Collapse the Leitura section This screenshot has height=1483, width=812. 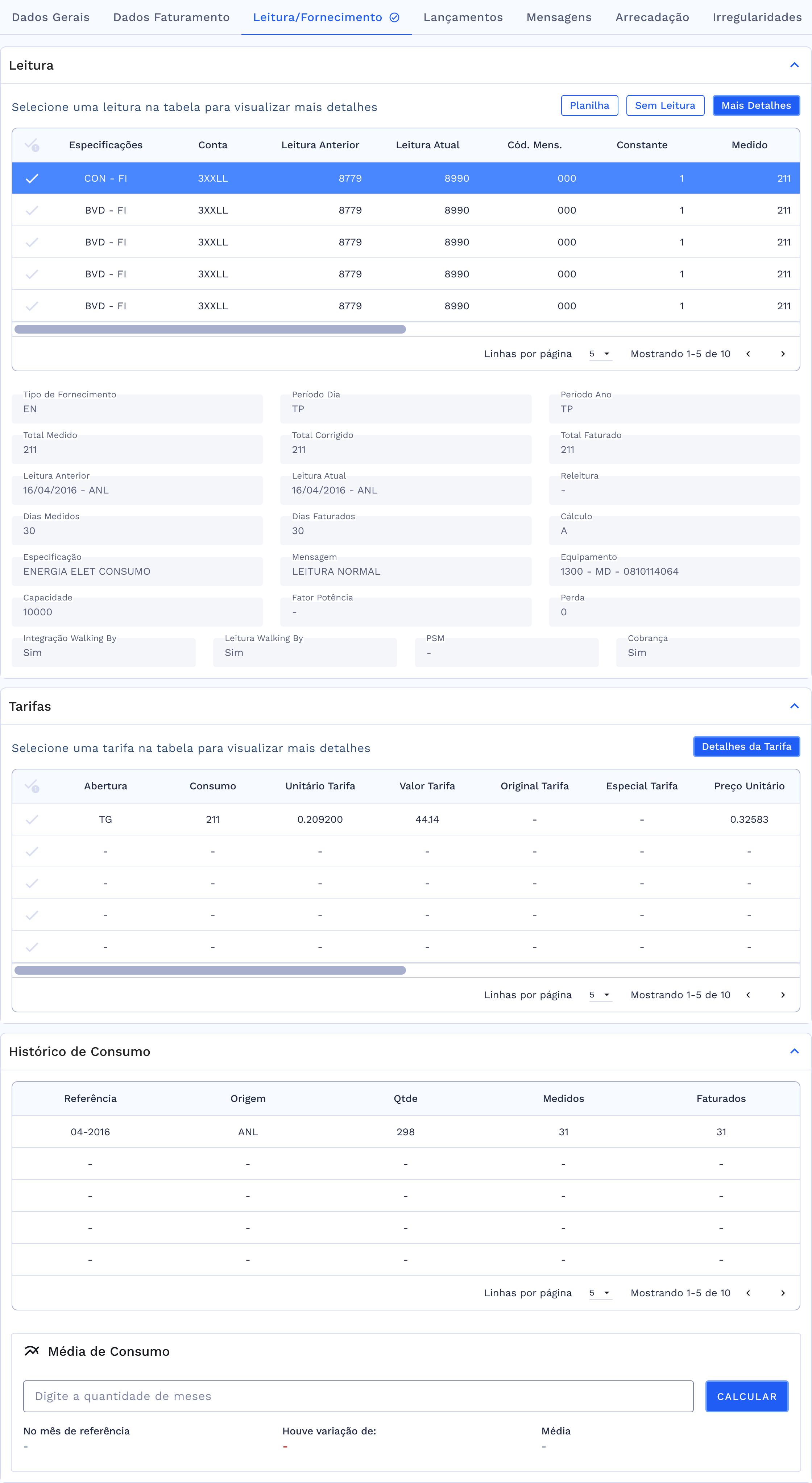point(794,65)
